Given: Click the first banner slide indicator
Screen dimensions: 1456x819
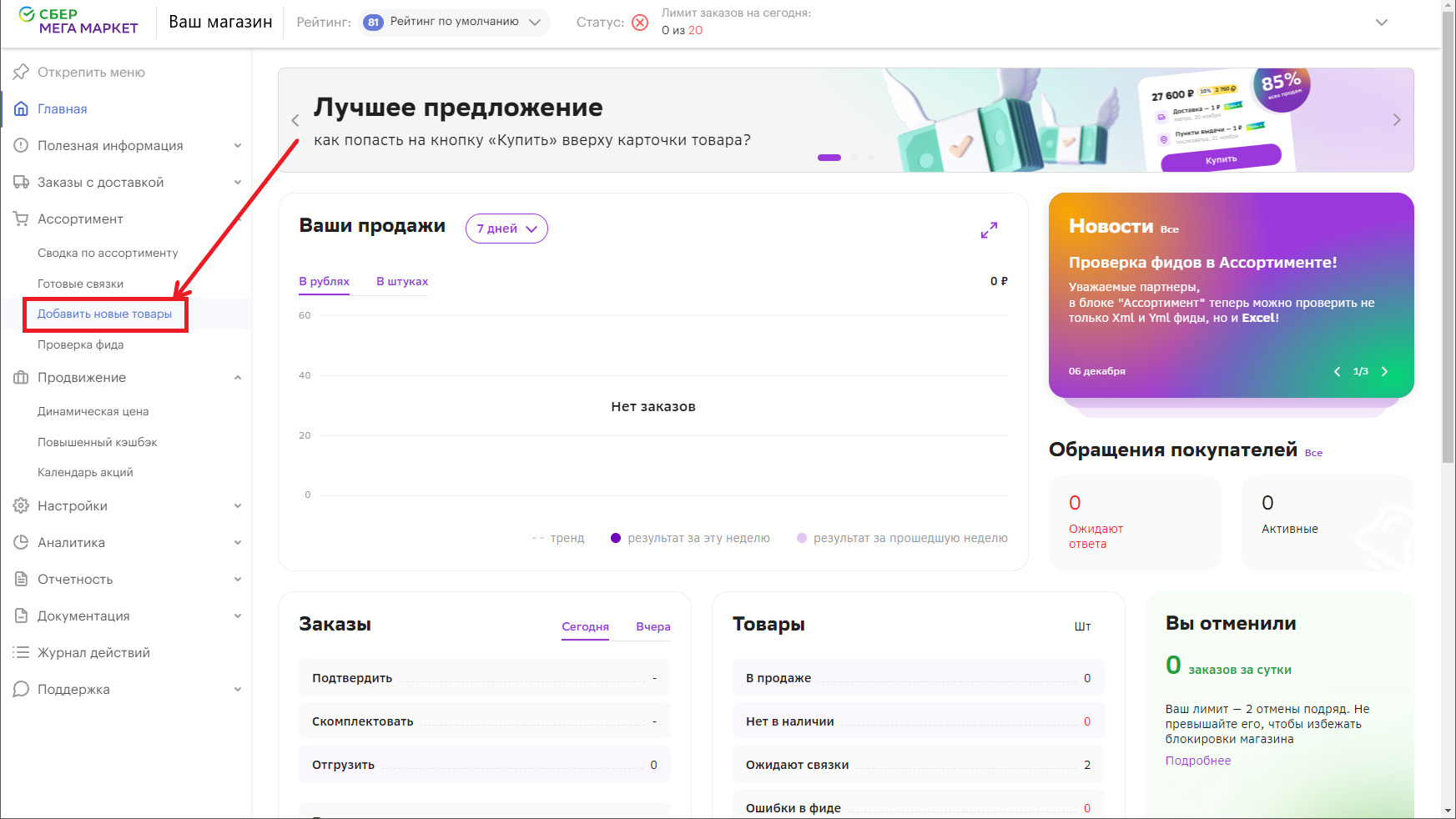Looking at the screenshot, I should click(829, 158).
